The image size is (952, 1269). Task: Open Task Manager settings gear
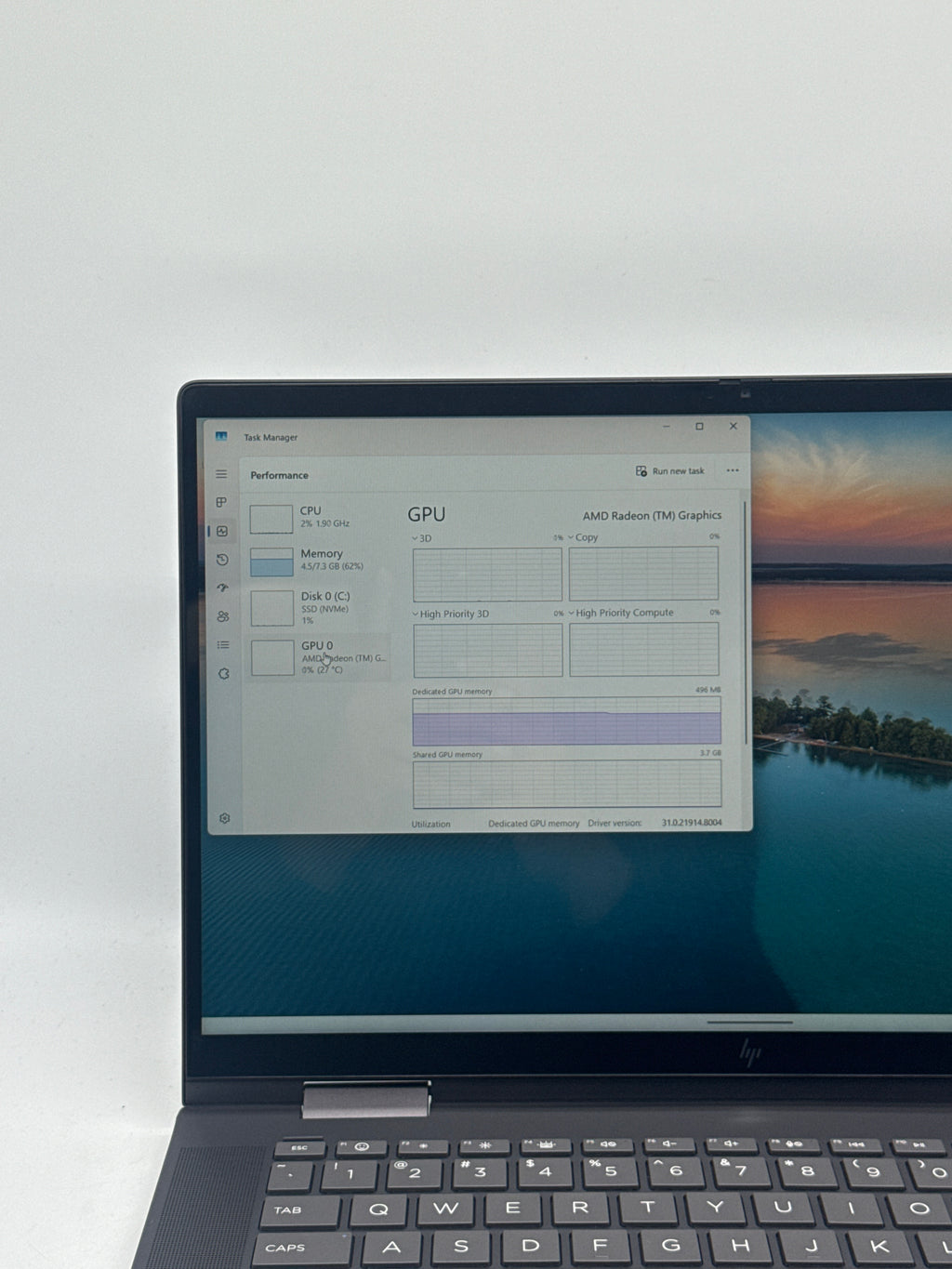[224, 818]
